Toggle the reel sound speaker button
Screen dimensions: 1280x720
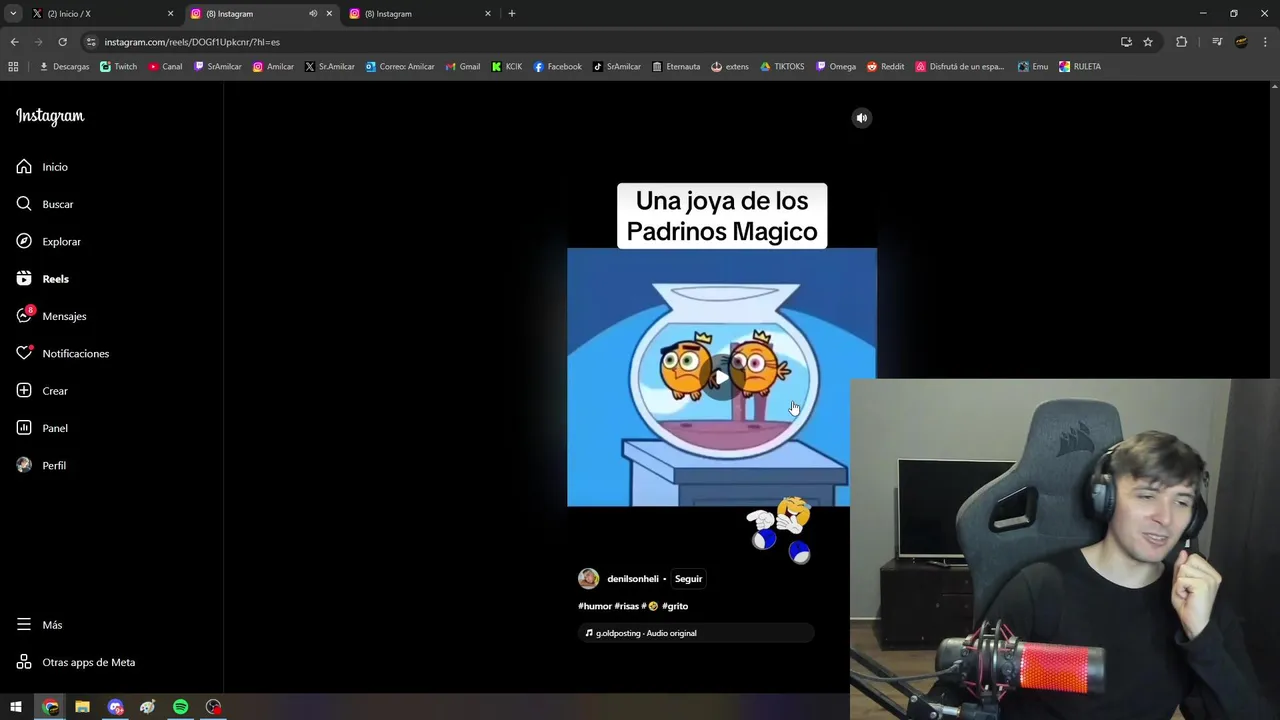862,118
